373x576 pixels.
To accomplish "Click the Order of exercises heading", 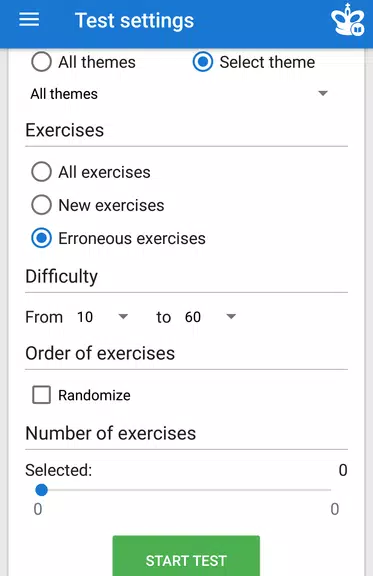I will (100, 353).
